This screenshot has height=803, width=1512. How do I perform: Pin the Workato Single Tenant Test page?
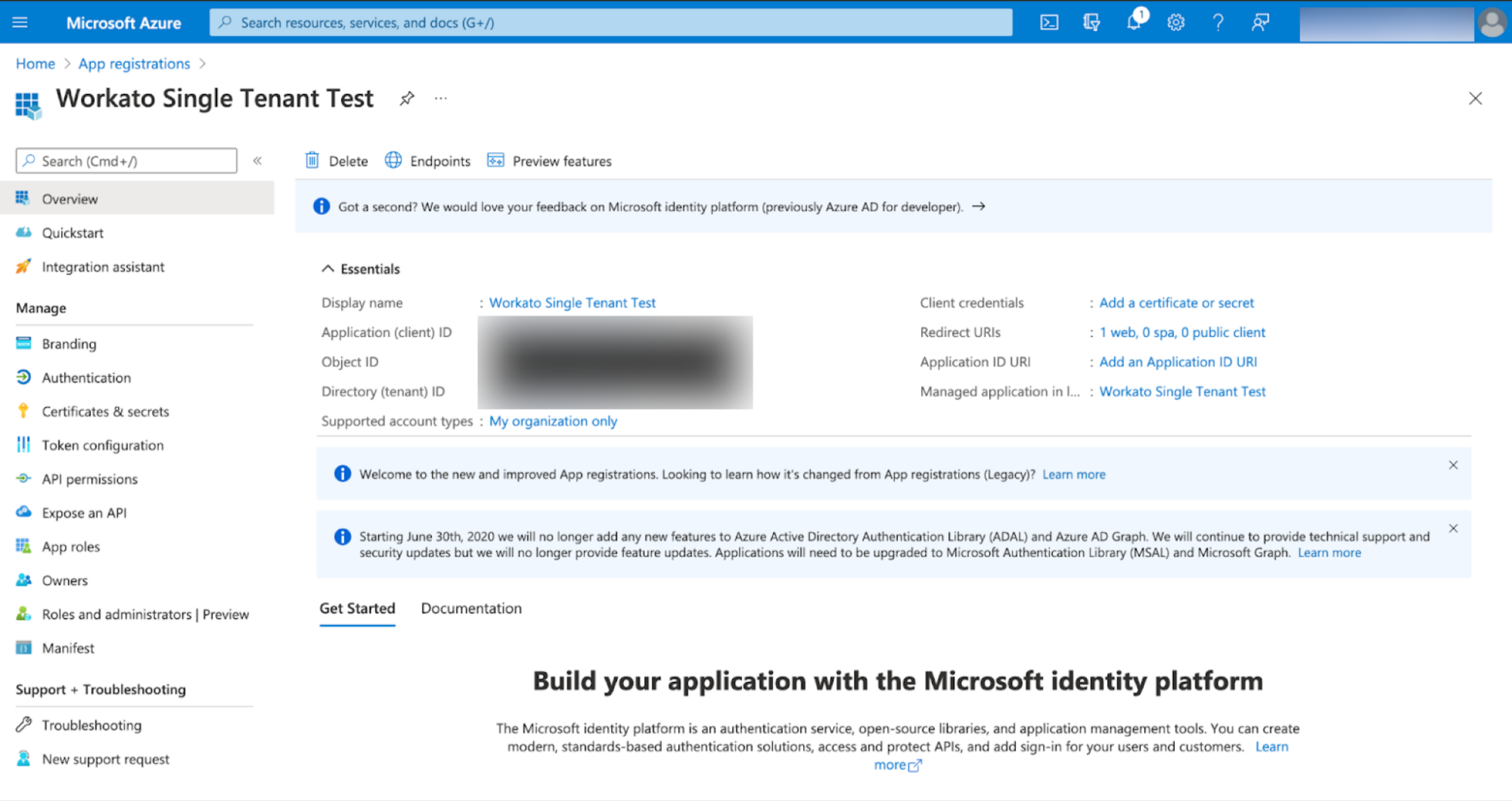click(x=406, y=98)
